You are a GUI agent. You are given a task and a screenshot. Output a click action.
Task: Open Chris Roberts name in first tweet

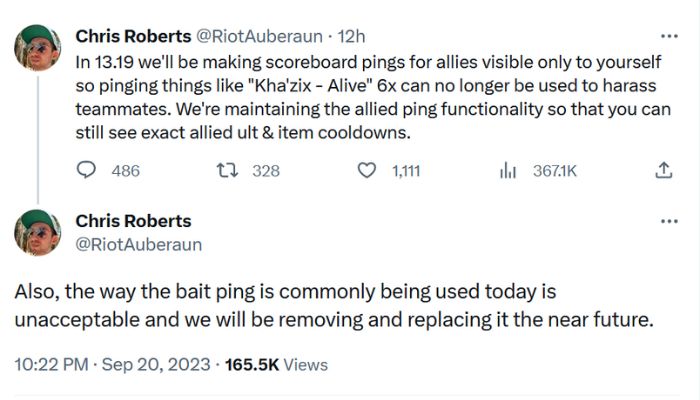133,36
